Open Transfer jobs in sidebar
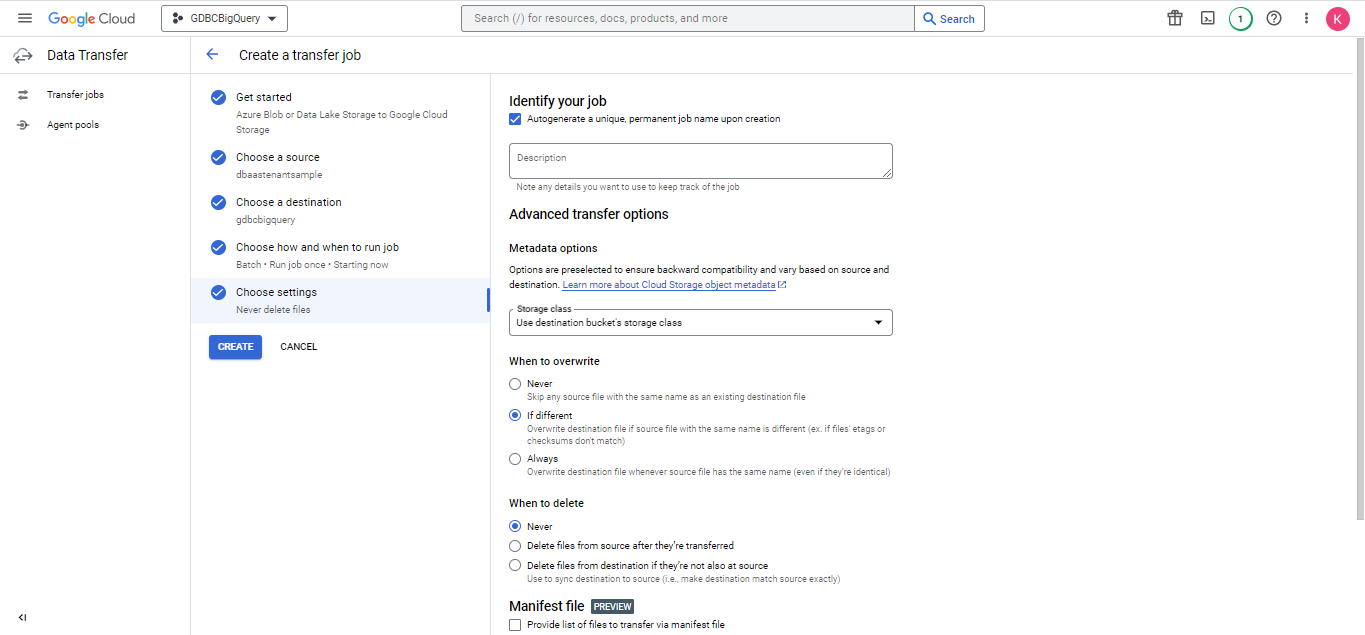 [75, 95]
